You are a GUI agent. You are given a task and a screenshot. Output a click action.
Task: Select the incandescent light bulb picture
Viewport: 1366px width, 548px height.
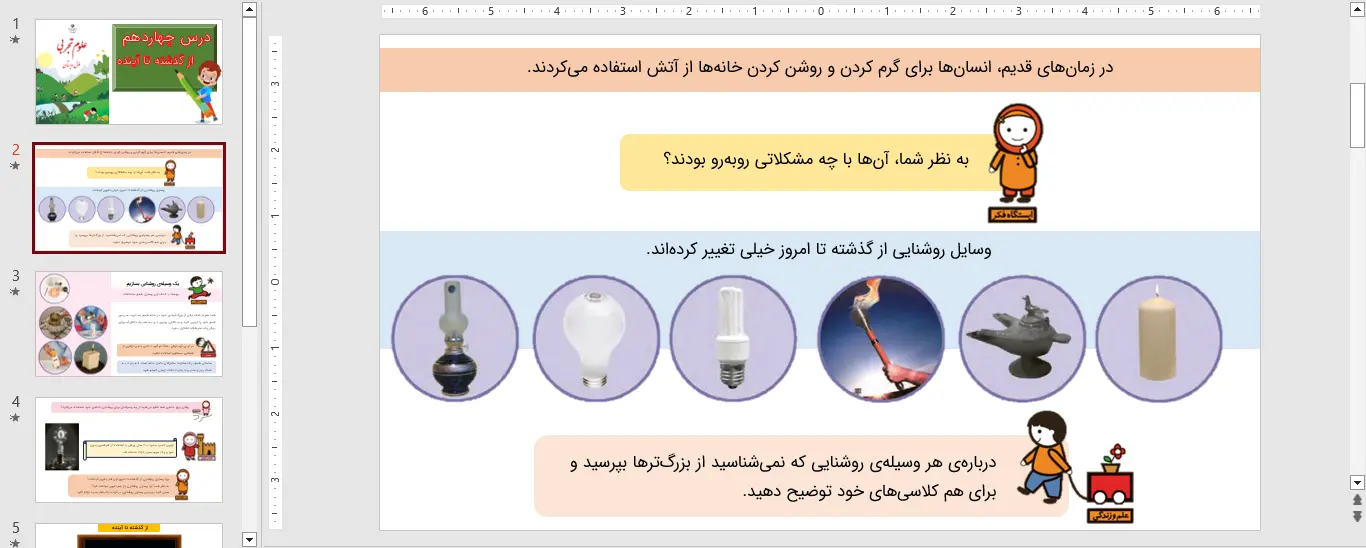596,337
